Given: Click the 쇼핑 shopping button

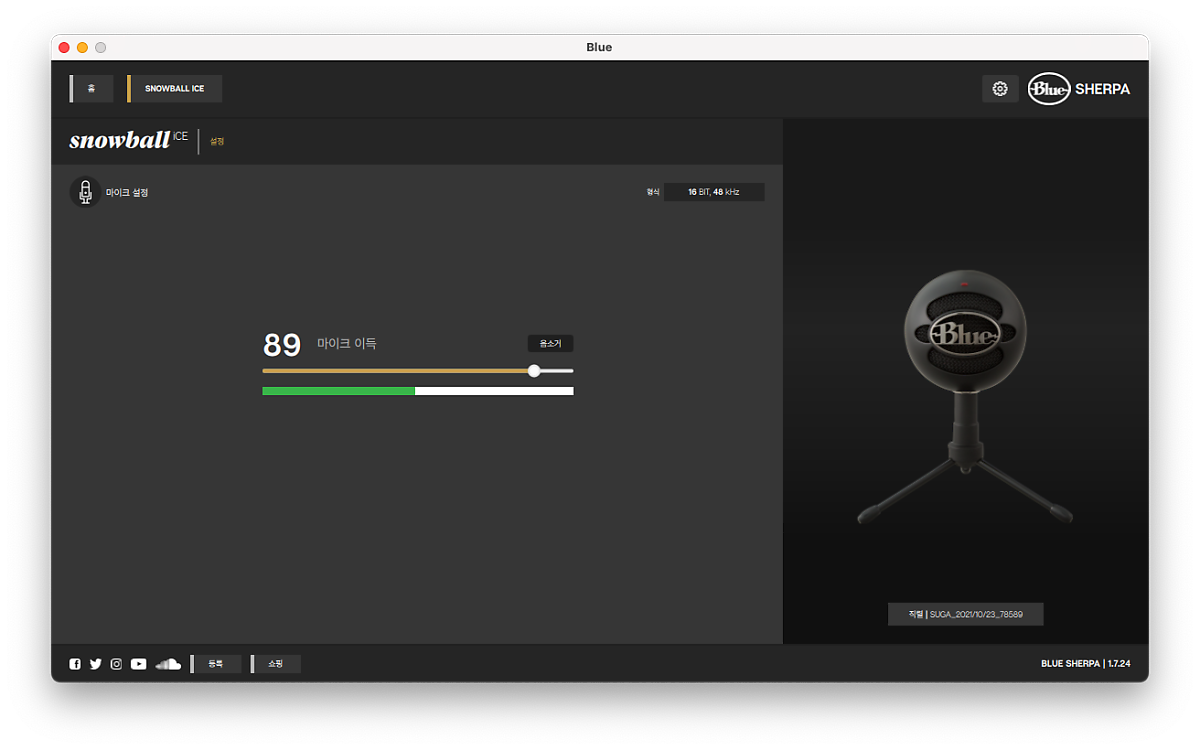Looking at the screenshot, I should point(275,664).
